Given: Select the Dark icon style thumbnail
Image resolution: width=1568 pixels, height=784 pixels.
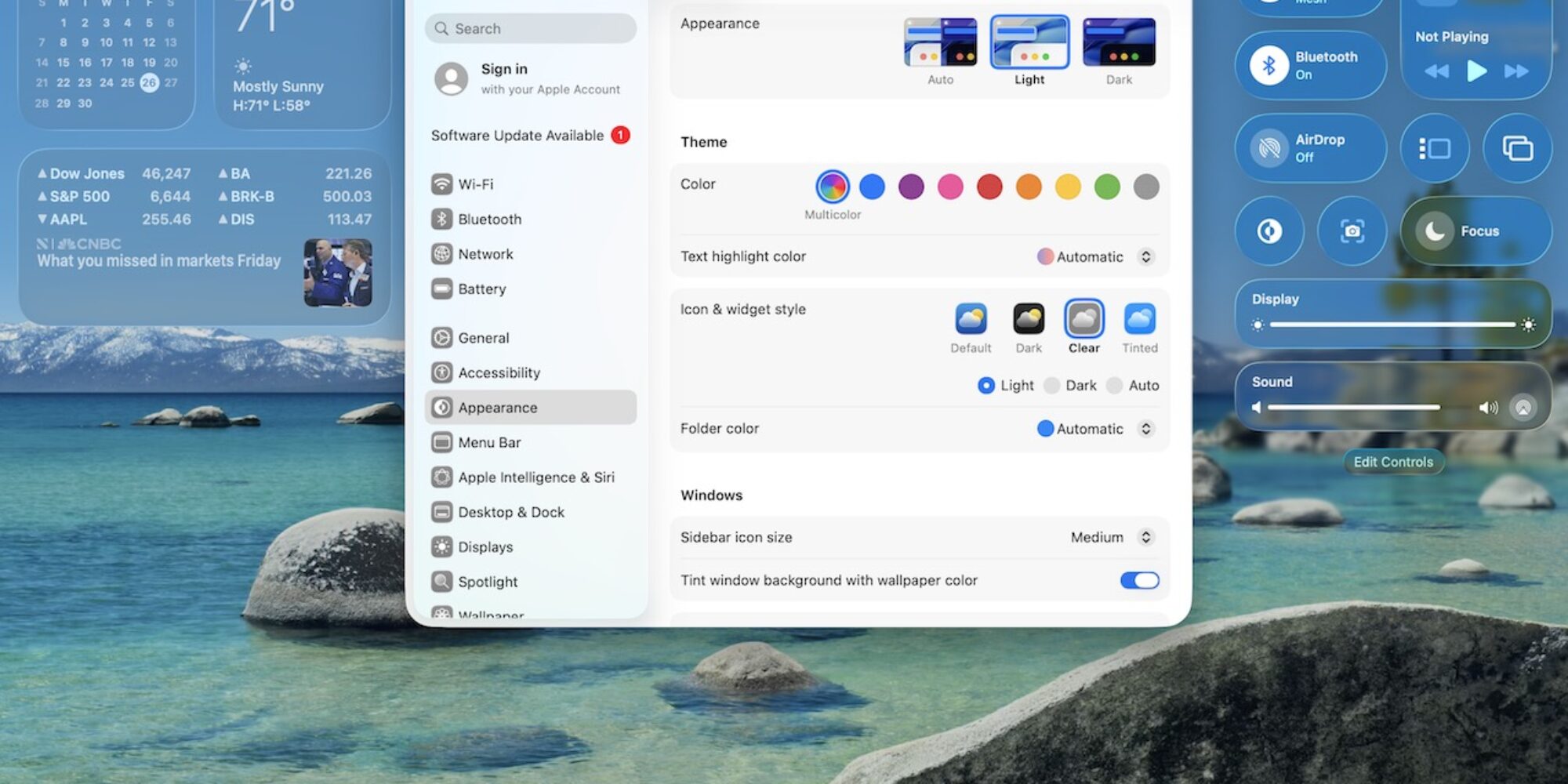Looking at the screenshot, I should pos(1028,320).
